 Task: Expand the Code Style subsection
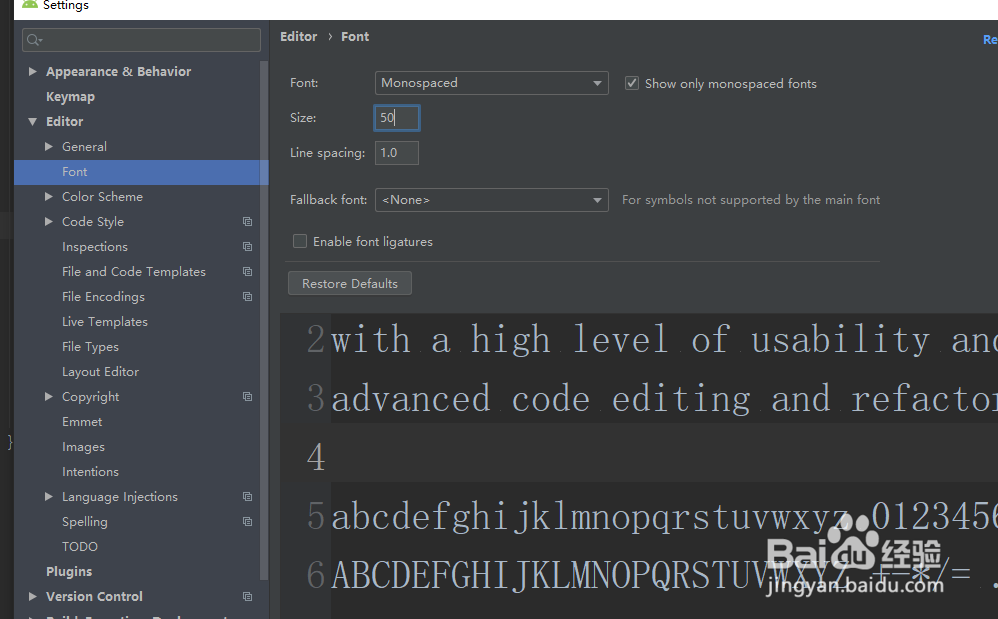(x=48, y=221)
